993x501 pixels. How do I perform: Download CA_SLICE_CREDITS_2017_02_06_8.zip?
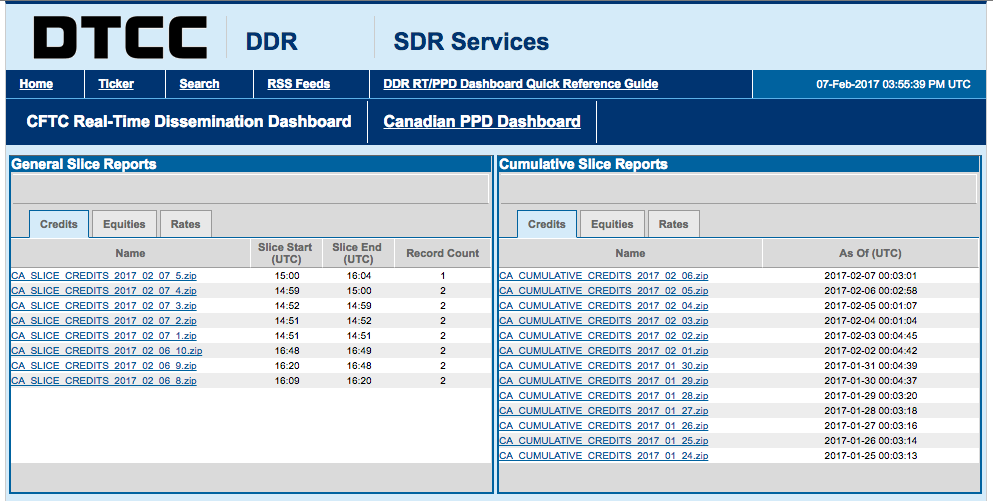coord(104,381)
